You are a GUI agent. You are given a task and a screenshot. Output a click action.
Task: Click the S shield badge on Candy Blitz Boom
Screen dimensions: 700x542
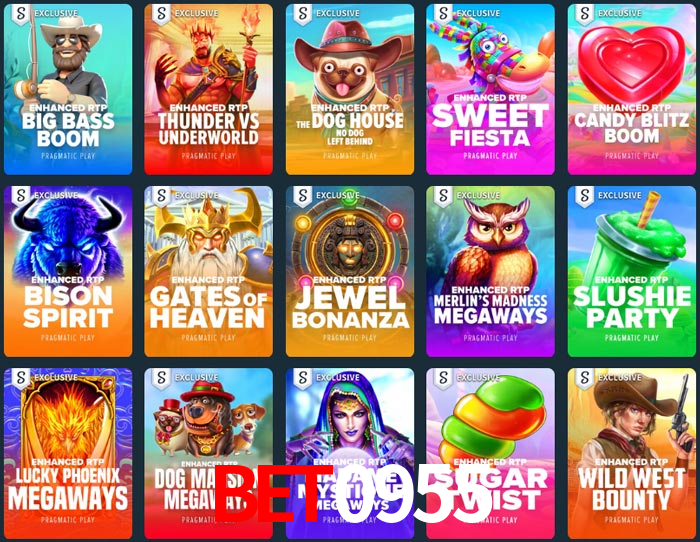[x=584, y=14]
